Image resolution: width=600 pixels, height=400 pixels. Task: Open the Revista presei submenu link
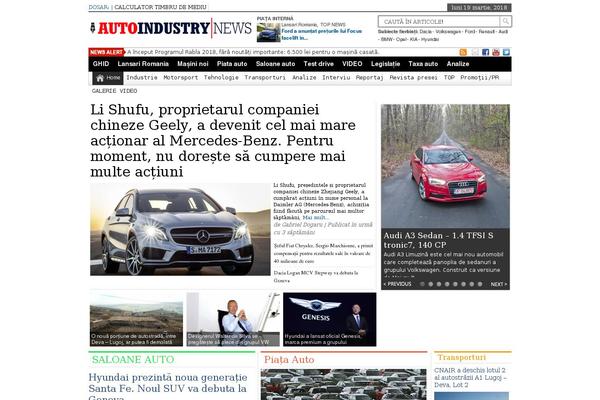point(413,78)
